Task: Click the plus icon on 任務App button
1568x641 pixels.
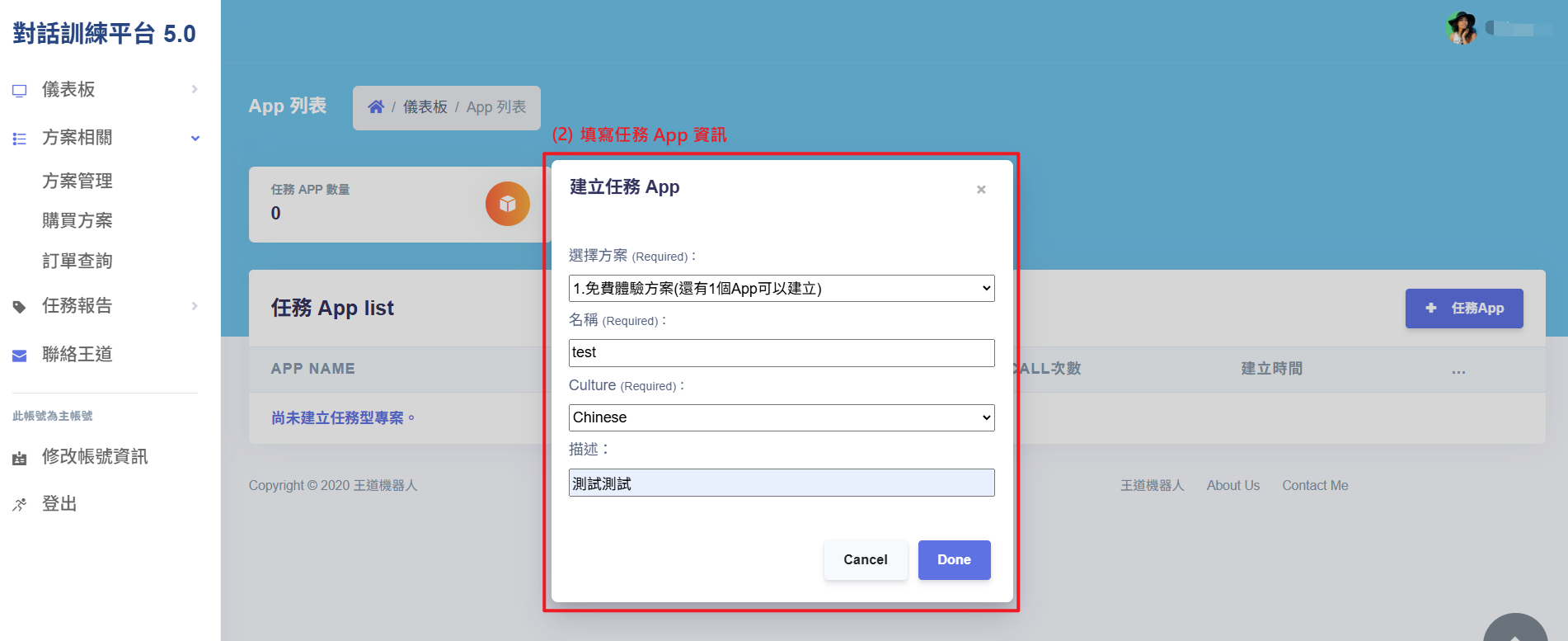Action: pos(1431,308)
